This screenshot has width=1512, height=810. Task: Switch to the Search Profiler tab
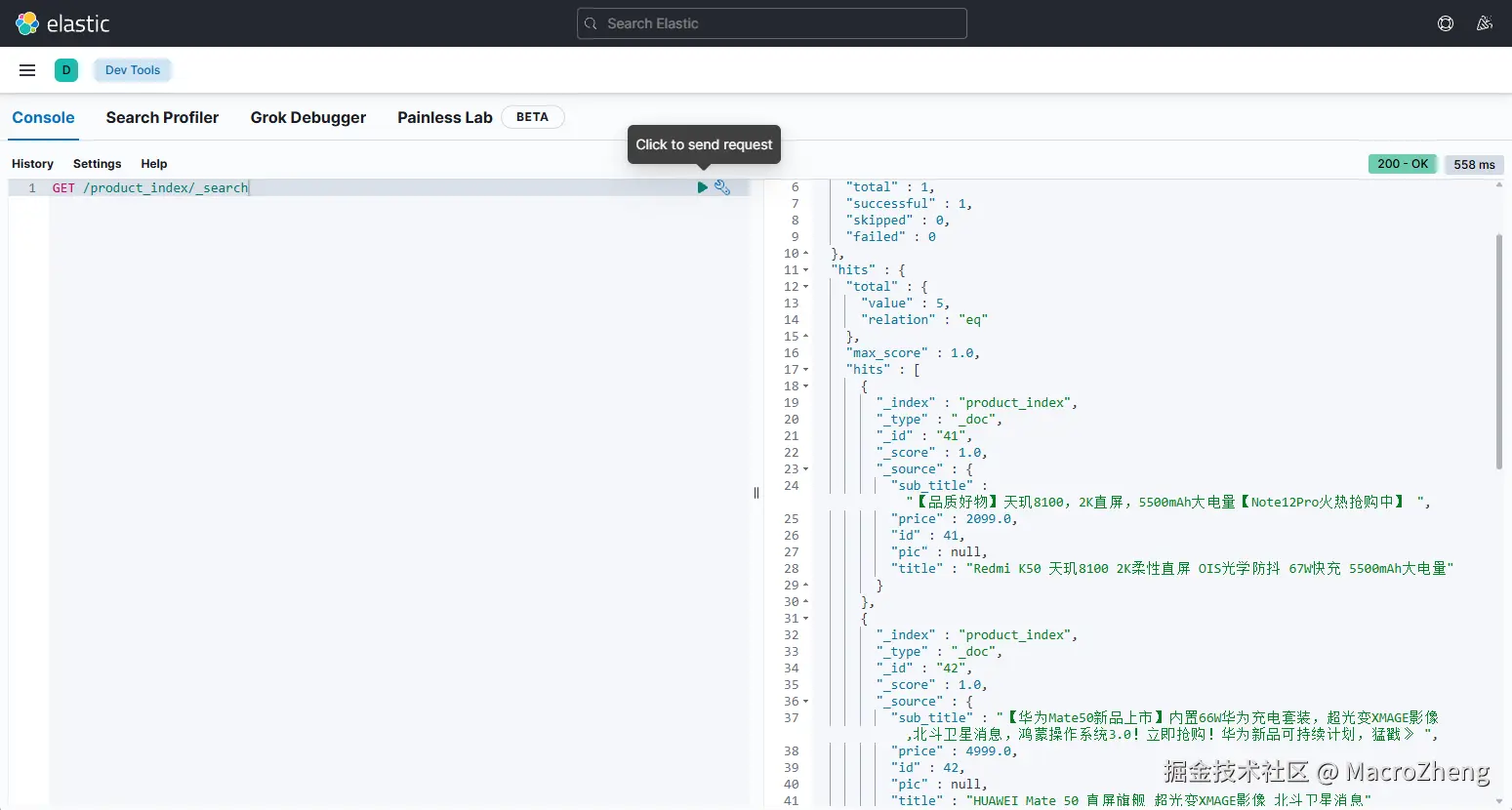162,117
